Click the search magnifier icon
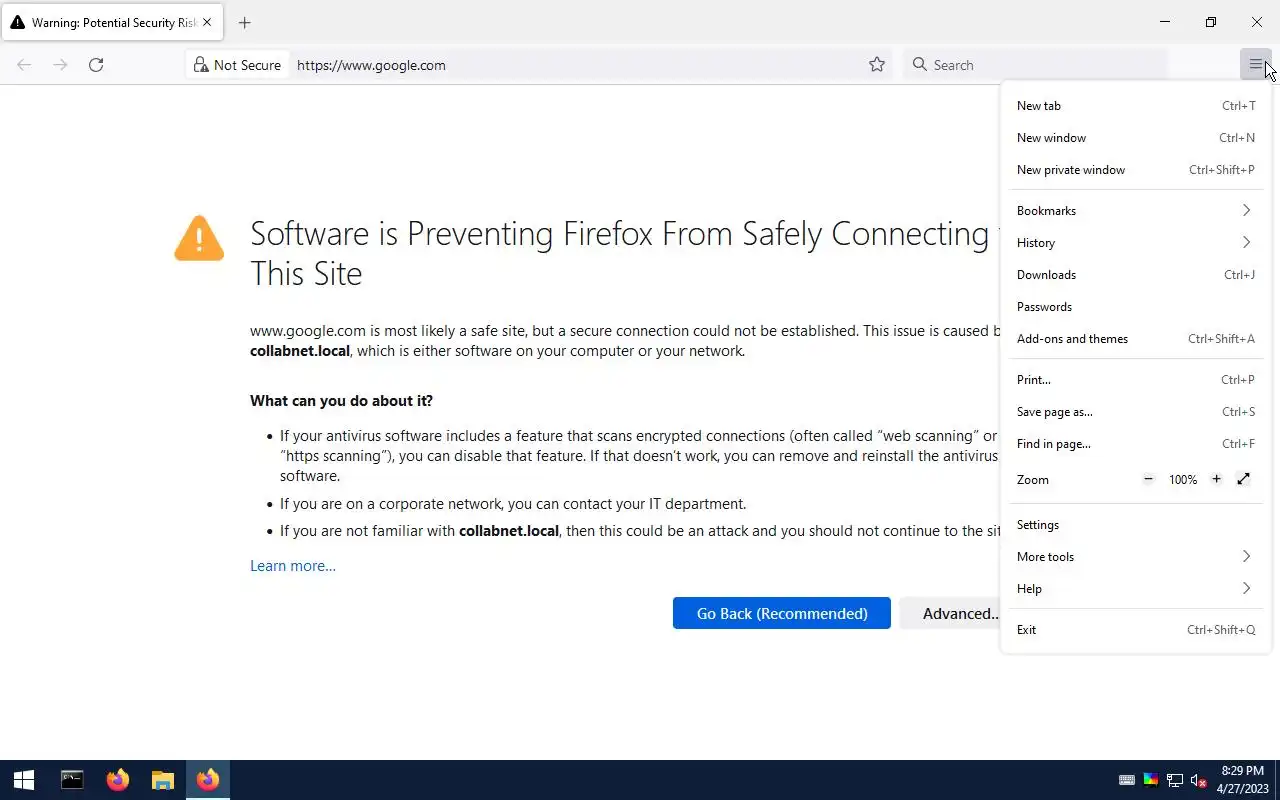This screenshot has height=800, width=1280. [x=920, y=65]
